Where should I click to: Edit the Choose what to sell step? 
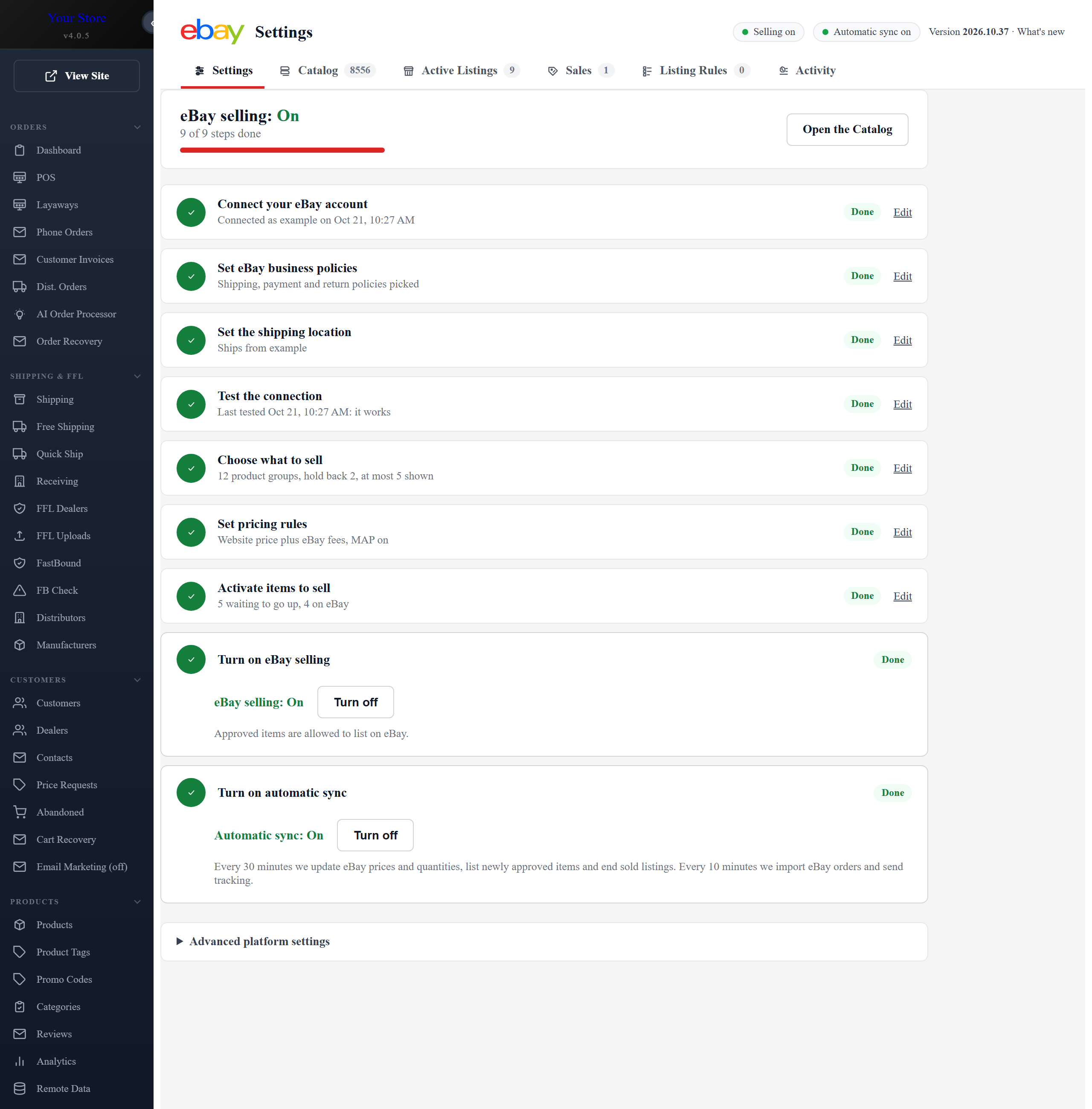(903, 468)
